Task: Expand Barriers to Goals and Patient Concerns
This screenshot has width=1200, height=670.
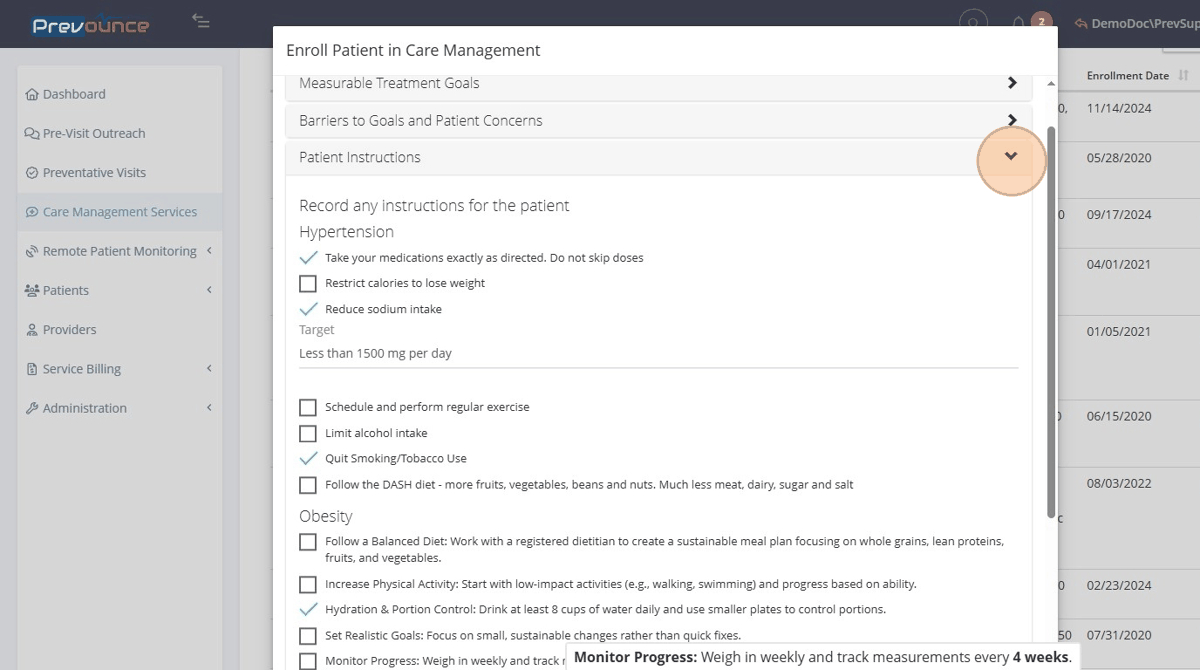Action: pyautogui.click(x=659, y=120)
